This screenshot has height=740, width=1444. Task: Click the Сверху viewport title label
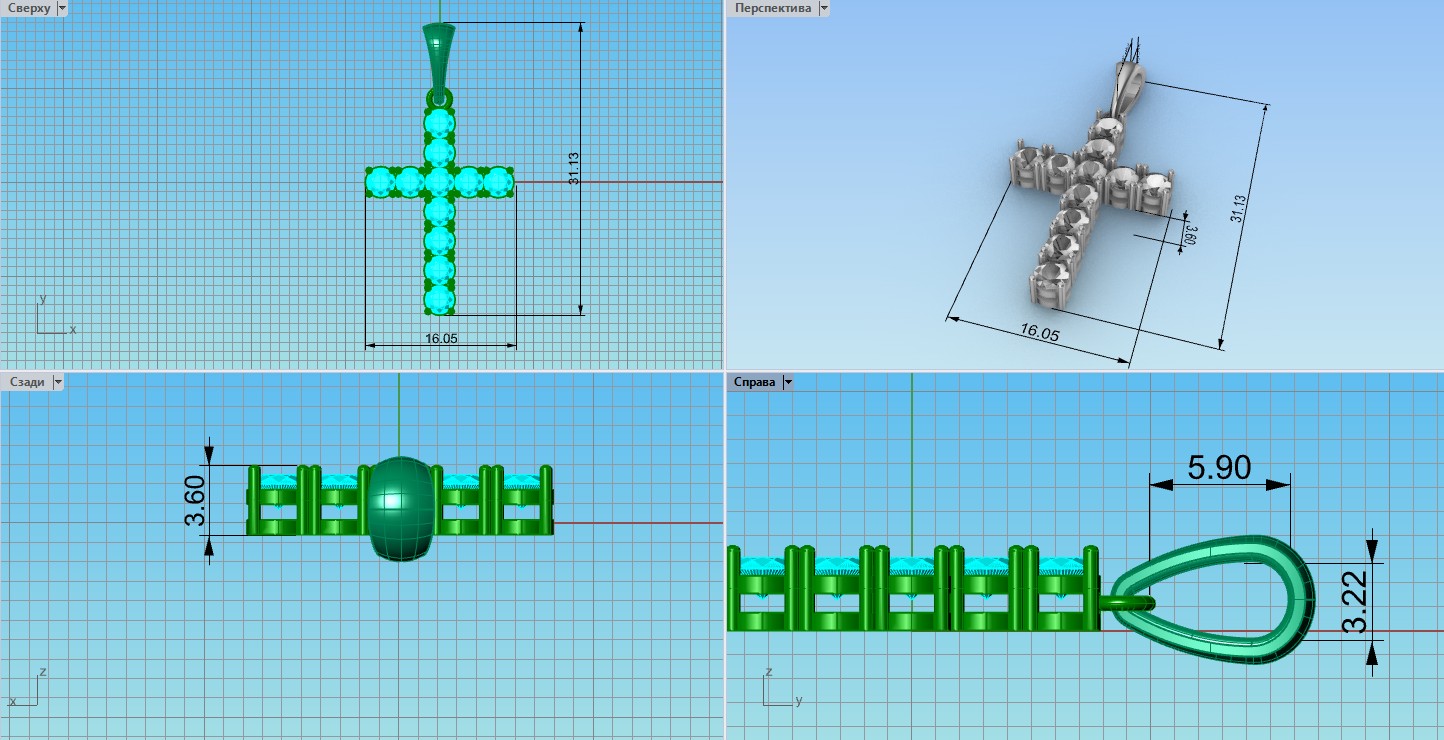[28, 8]
